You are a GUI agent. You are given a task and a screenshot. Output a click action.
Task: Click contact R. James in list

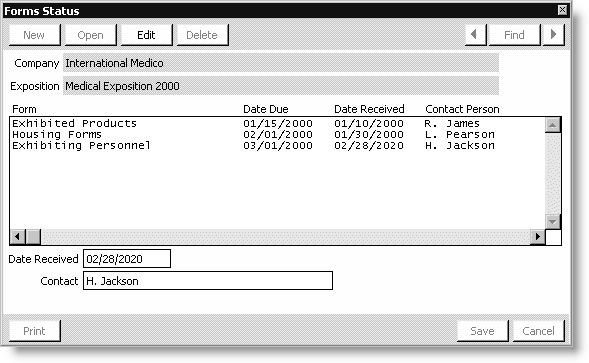pos(452,123)
